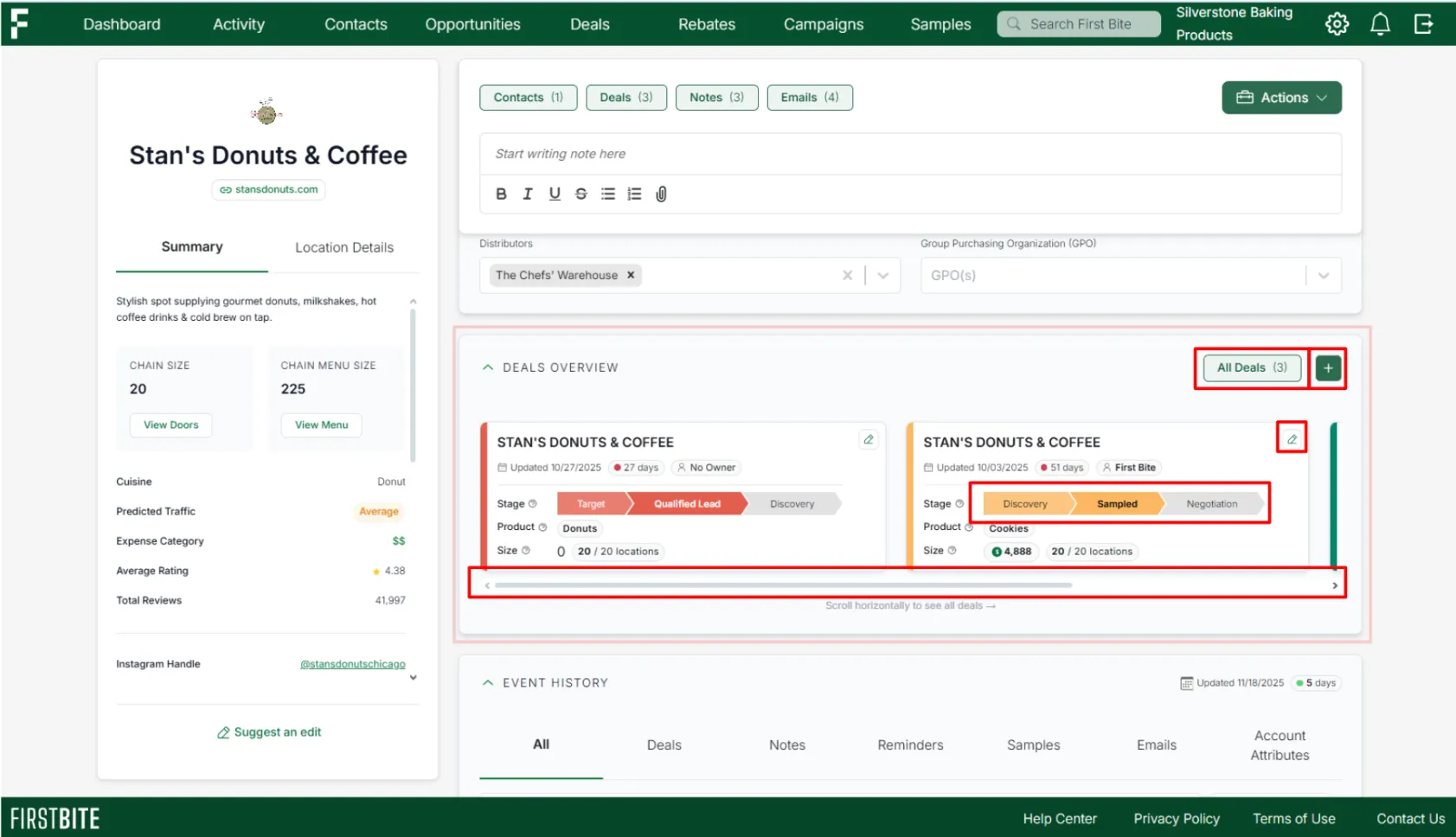Insert numbered list in note
This screenshot has width=1456, height=837.
(x=634, y=194)
